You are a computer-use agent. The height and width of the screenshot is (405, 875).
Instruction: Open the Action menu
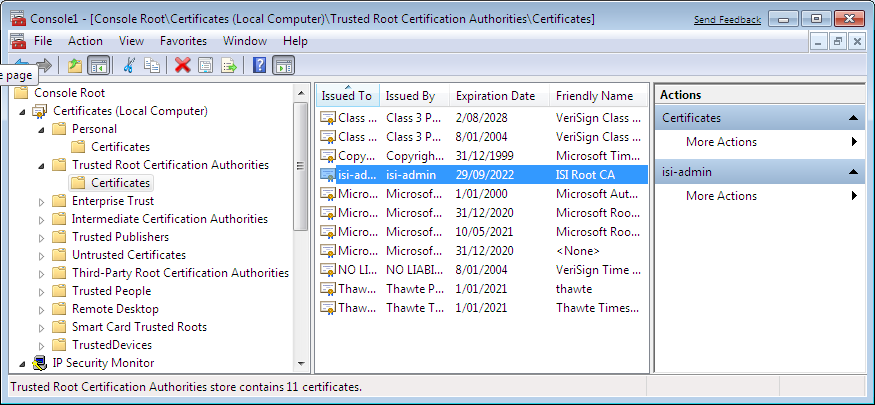pyautogui.click(x=85, y=41)
